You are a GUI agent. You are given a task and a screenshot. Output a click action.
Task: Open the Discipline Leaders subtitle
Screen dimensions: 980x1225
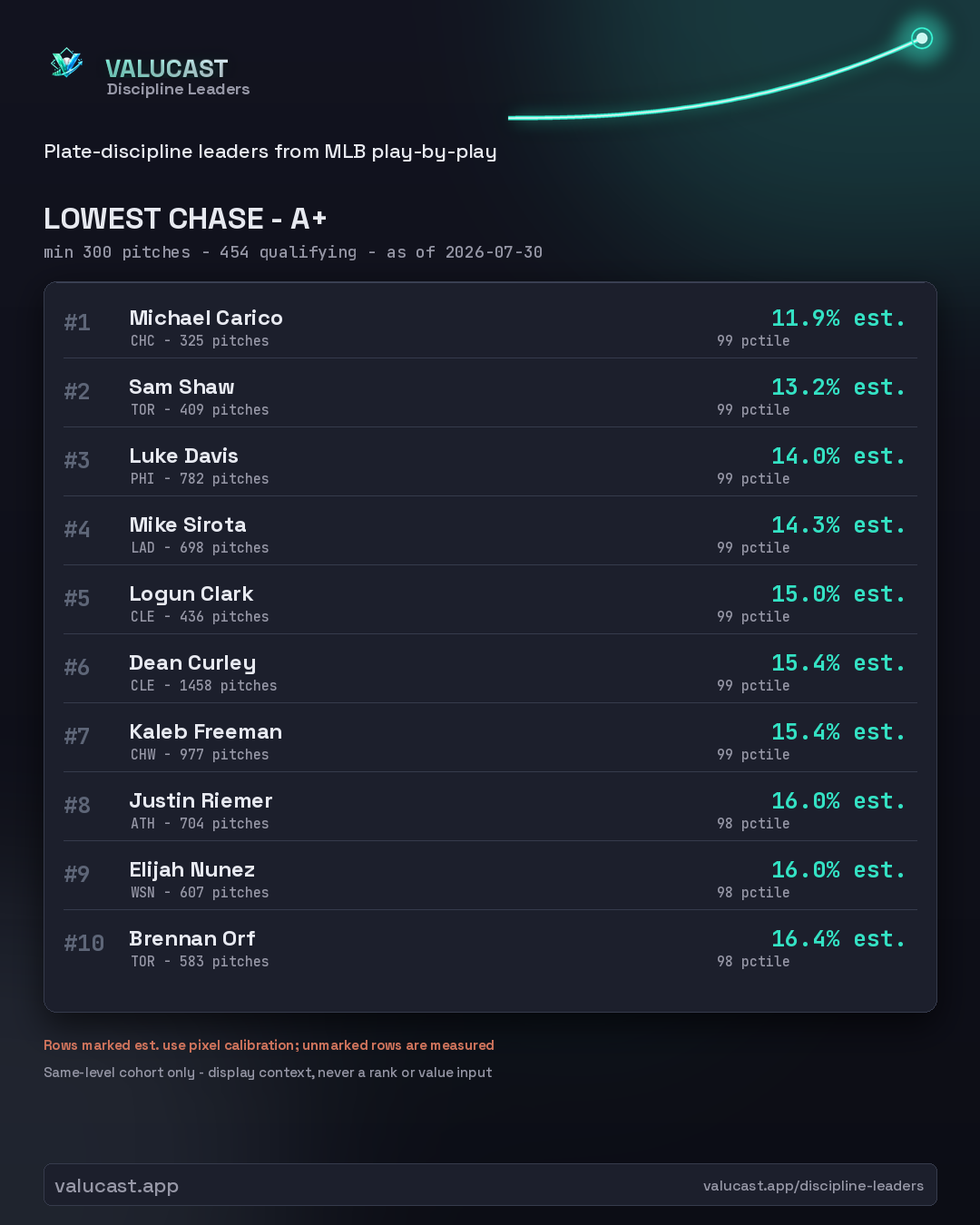coord(178,89)
